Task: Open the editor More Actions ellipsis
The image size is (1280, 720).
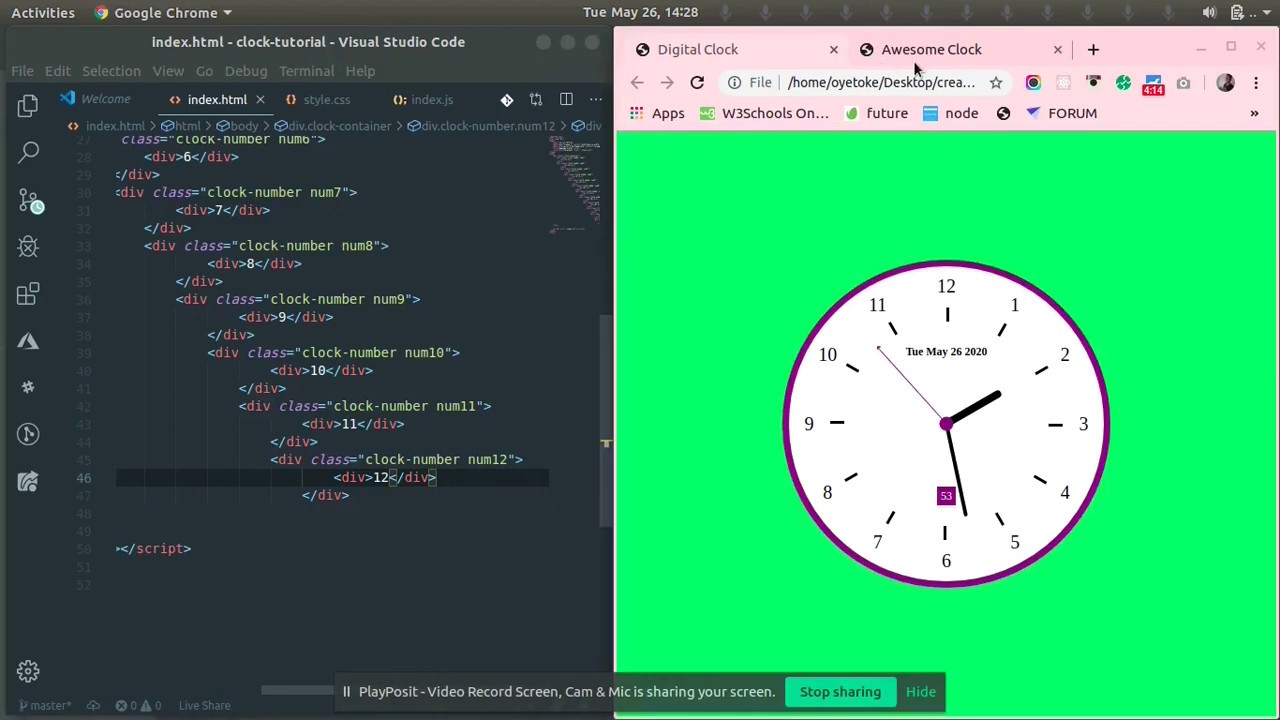Action: click(595, 100)
